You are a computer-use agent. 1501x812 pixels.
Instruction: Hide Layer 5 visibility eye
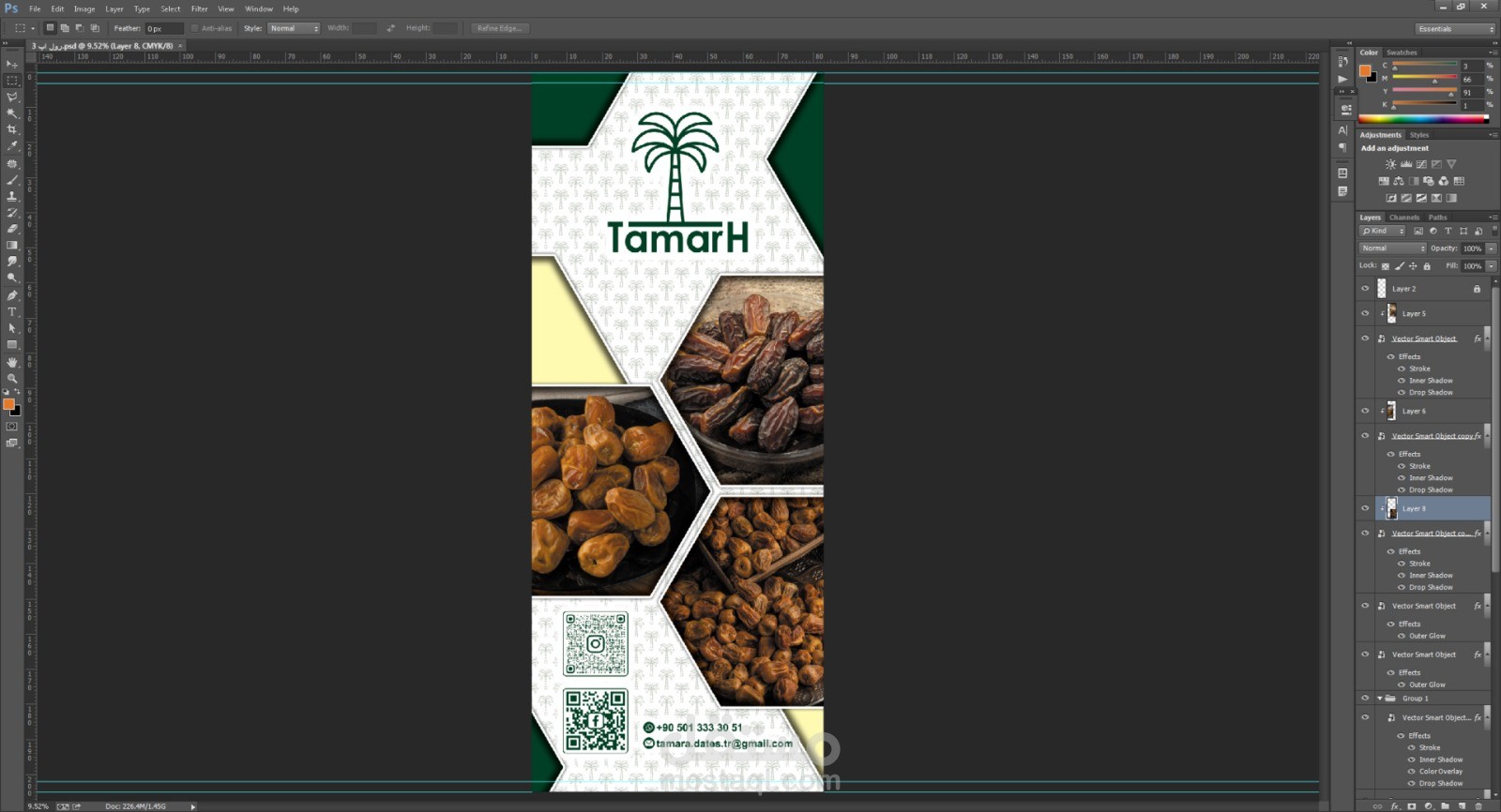point(1365,313)
